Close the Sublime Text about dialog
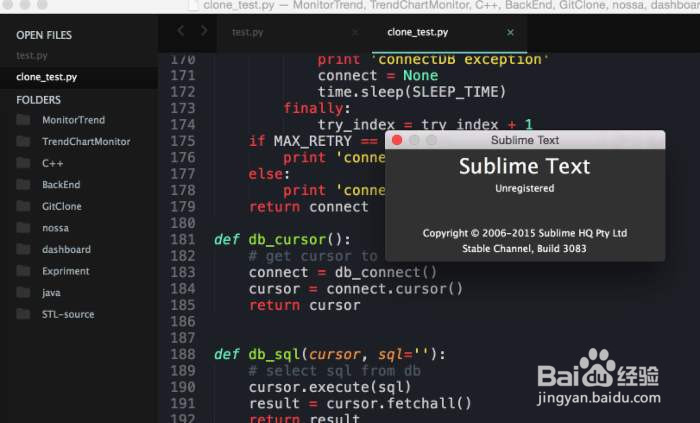The height and width of the screenshot is (423, 700). (x=397, y=140)
